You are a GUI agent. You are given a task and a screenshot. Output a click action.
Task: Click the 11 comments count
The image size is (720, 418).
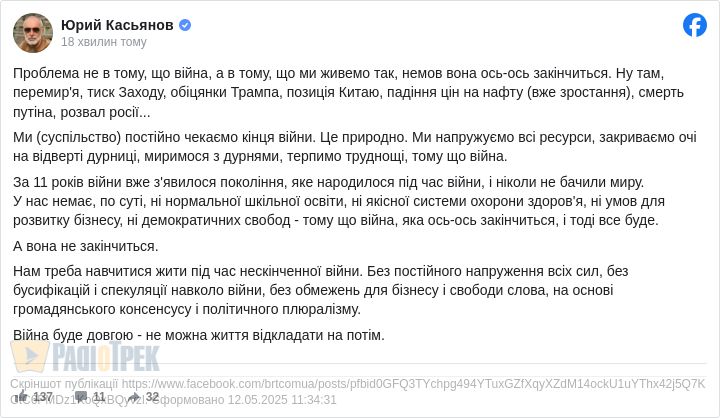(x=99, y=397)
